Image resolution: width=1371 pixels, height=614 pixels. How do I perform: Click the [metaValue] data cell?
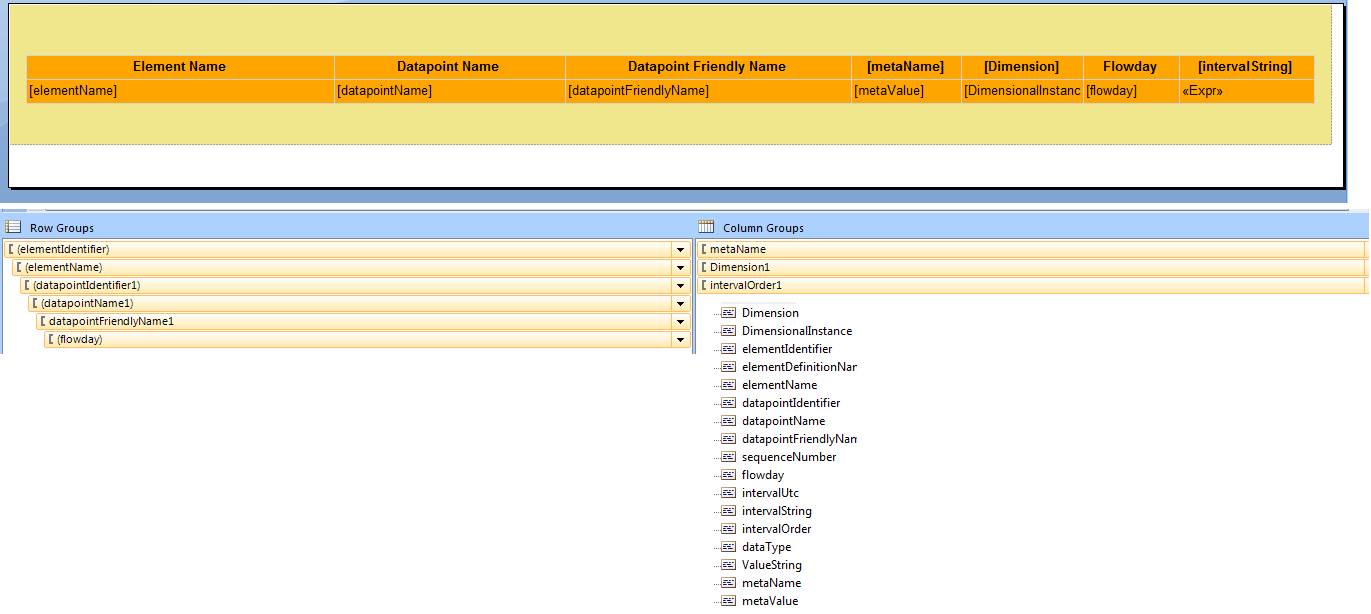click(906, 91)
